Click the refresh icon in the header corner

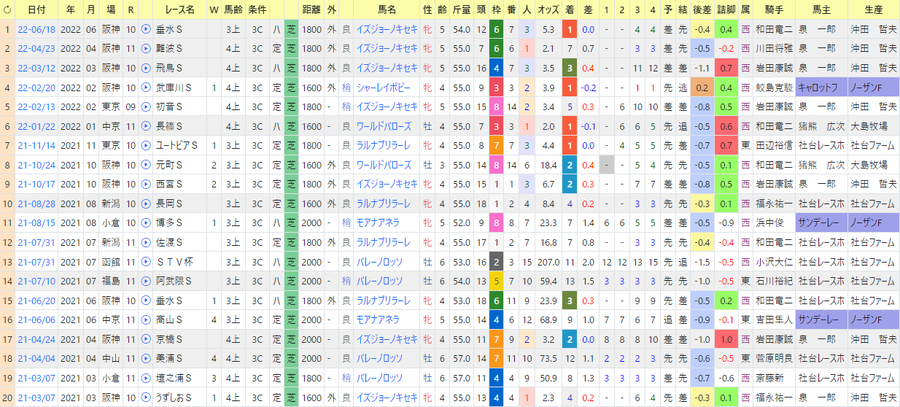click(7, 10)
